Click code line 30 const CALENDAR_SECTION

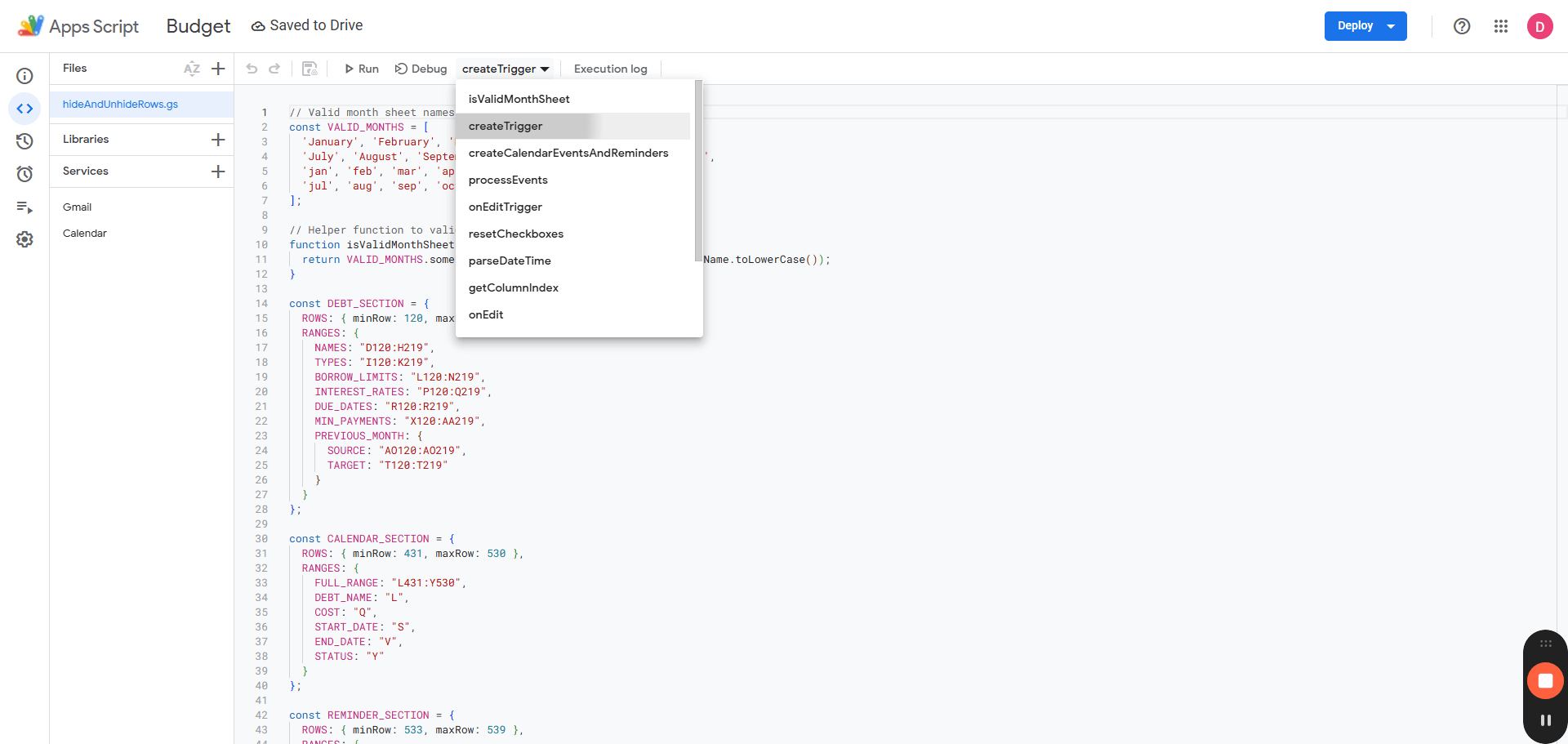[372, 539]
